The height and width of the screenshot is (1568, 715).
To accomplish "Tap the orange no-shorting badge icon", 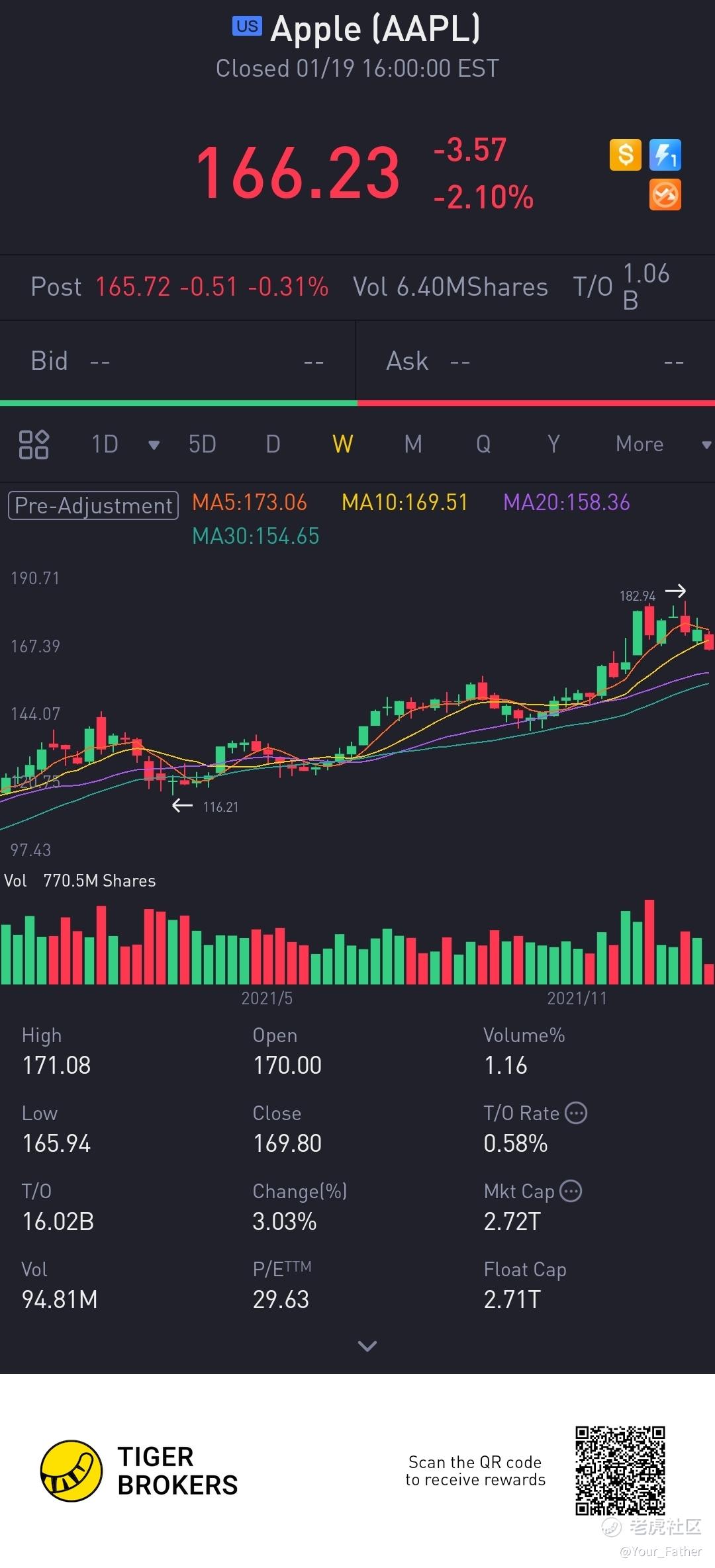I will point(665,195).
